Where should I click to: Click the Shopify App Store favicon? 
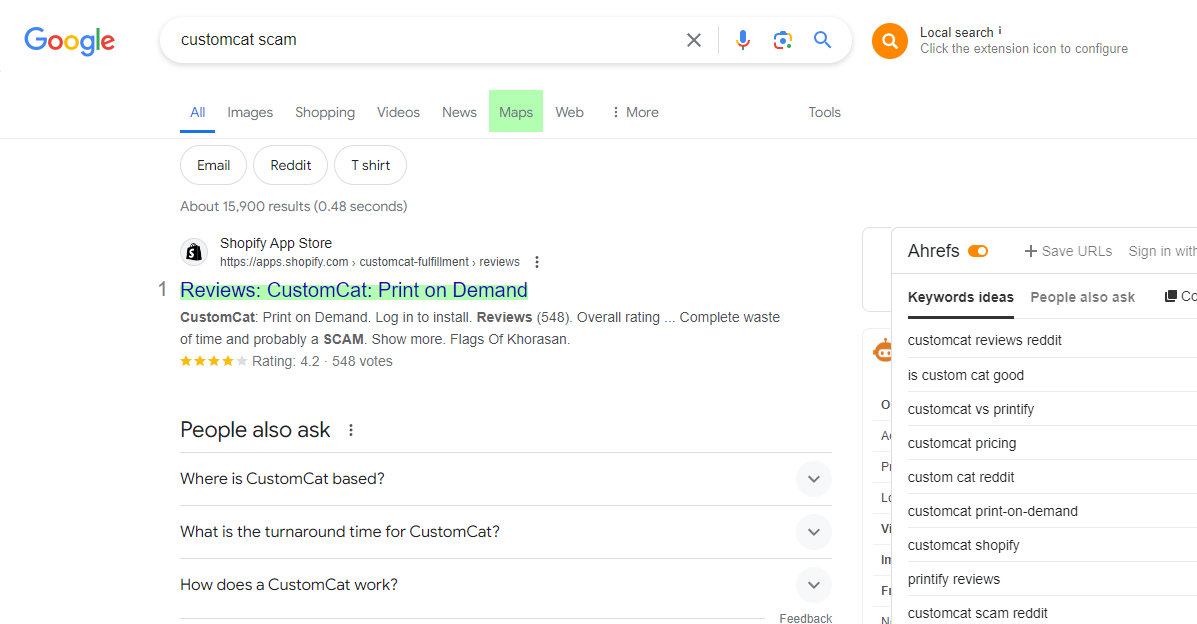[x=194, y=251]
